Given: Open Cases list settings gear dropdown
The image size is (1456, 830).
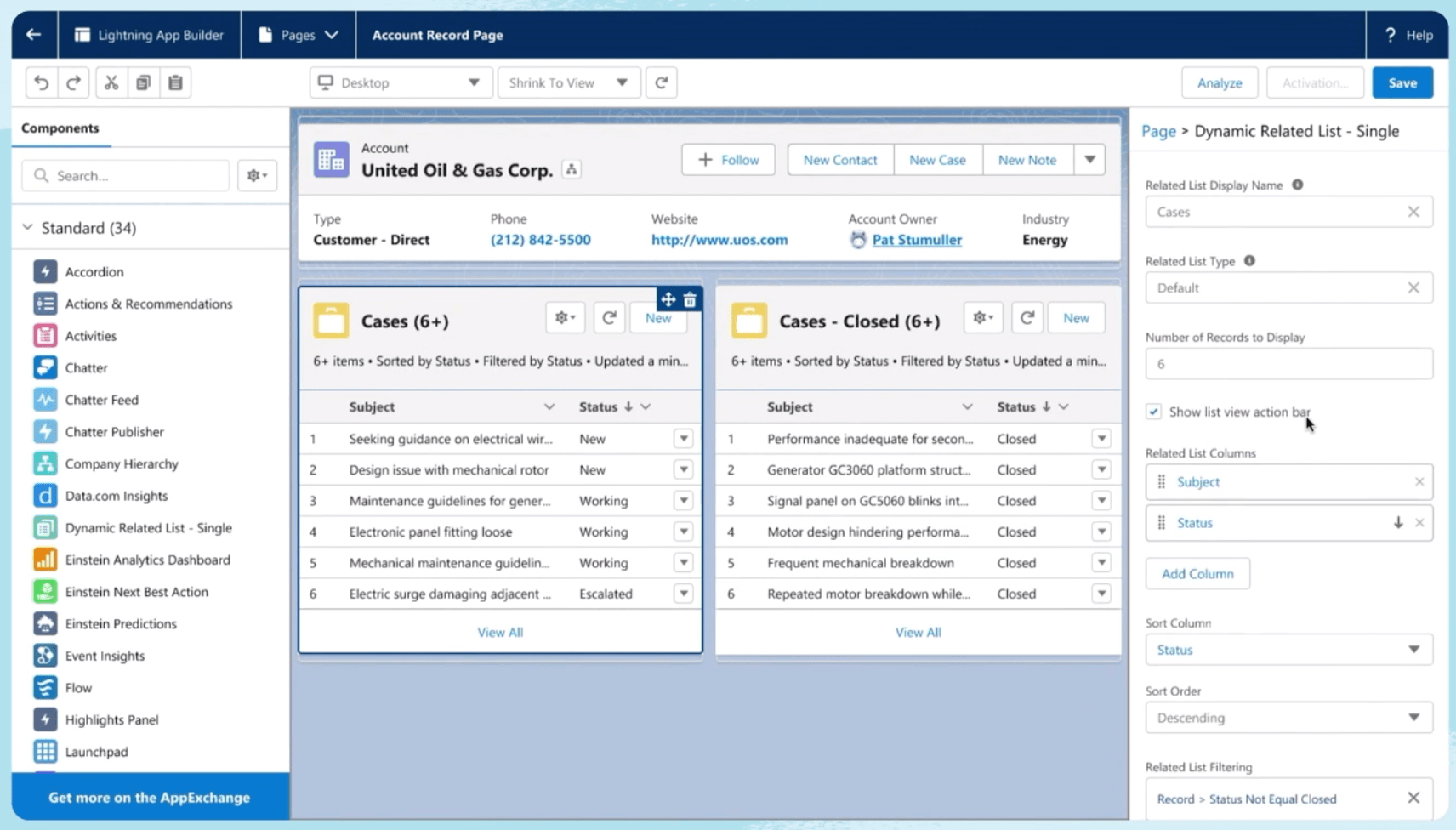Looking at the screenshot, I should pyautogui.click(x=565, y=318).
